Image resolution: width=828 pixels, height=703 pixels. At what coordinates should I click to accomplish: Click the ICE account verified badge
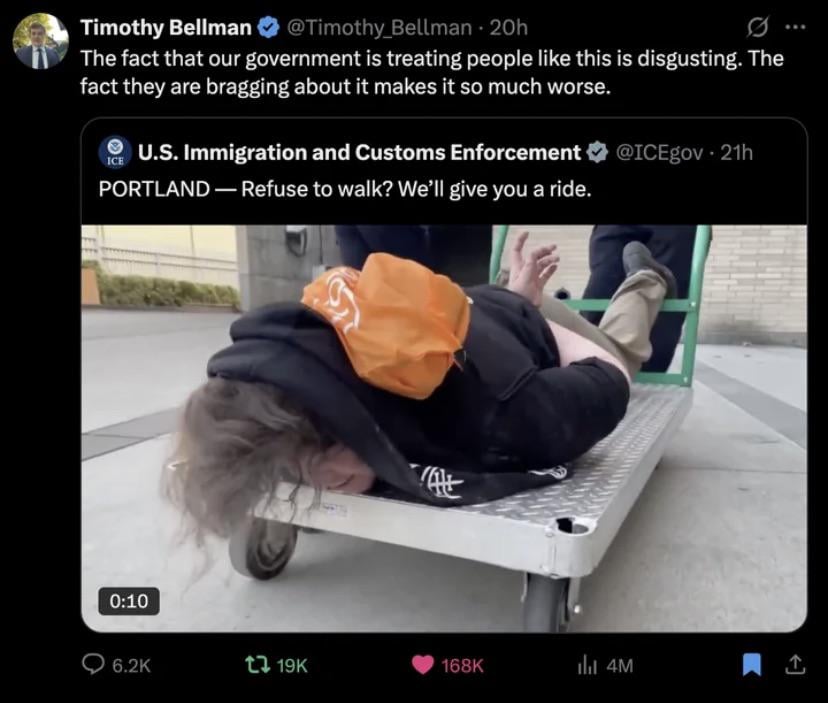click(598, 153)
